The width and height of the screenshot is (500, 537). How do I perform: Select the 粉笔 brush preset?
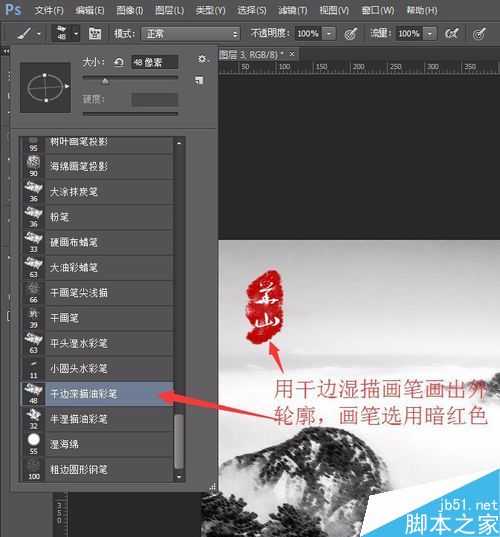(x=97, y=217)
